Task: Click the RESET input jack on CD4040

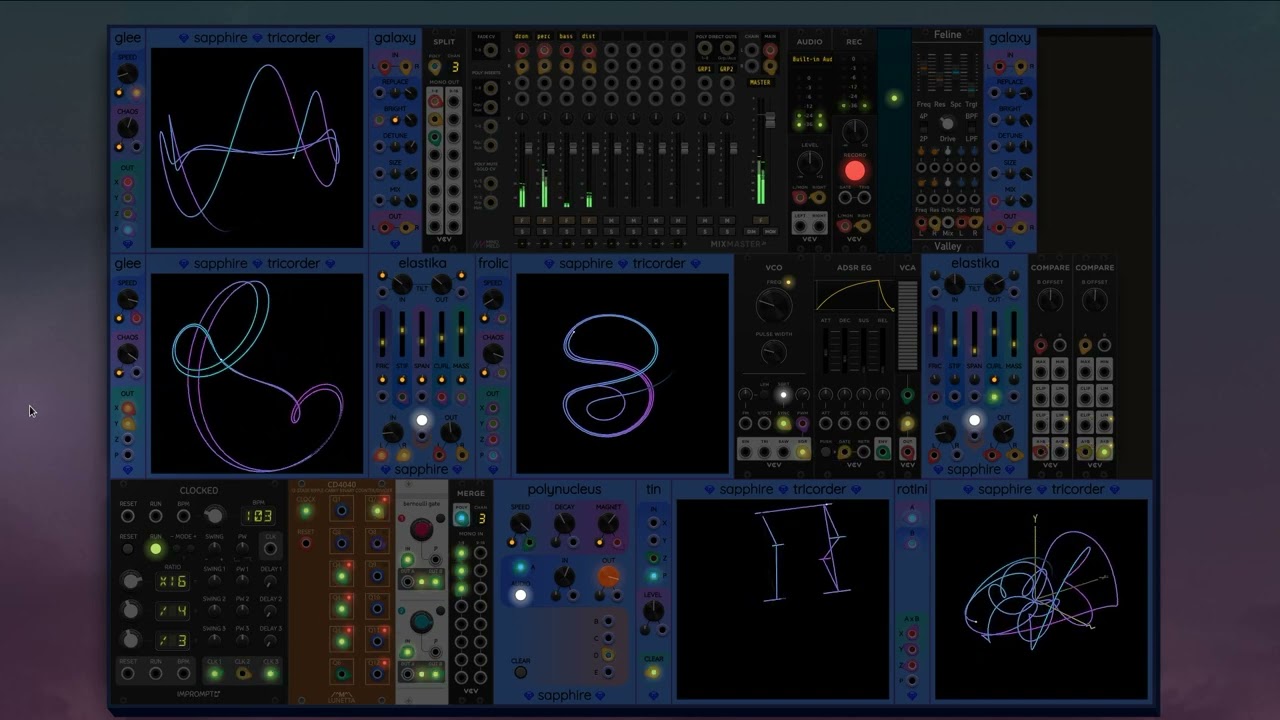Action: (x=306, y=543)
